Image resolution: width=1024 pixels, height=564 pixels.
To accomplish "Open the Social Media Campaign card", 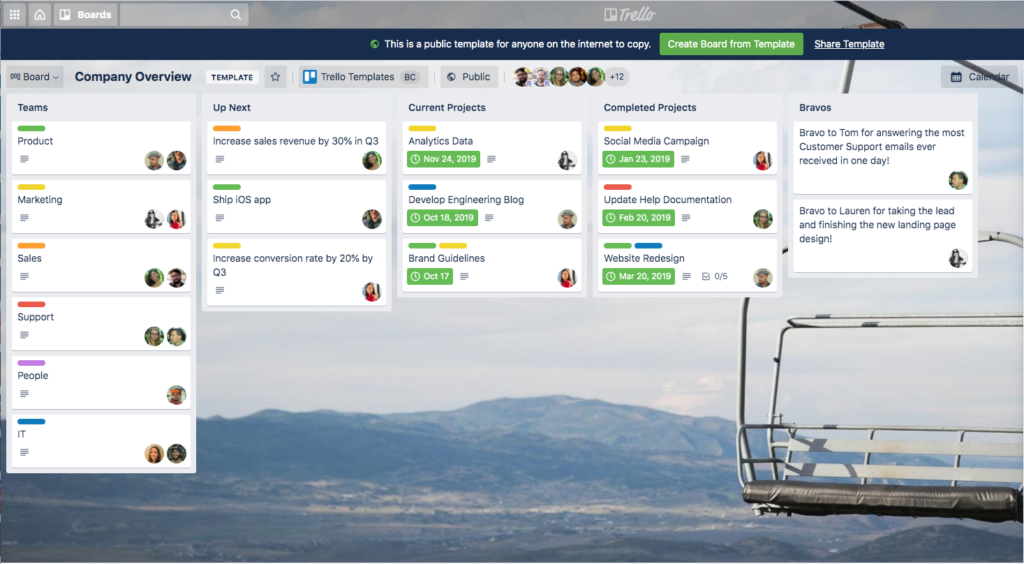I will tap(687, 148).
